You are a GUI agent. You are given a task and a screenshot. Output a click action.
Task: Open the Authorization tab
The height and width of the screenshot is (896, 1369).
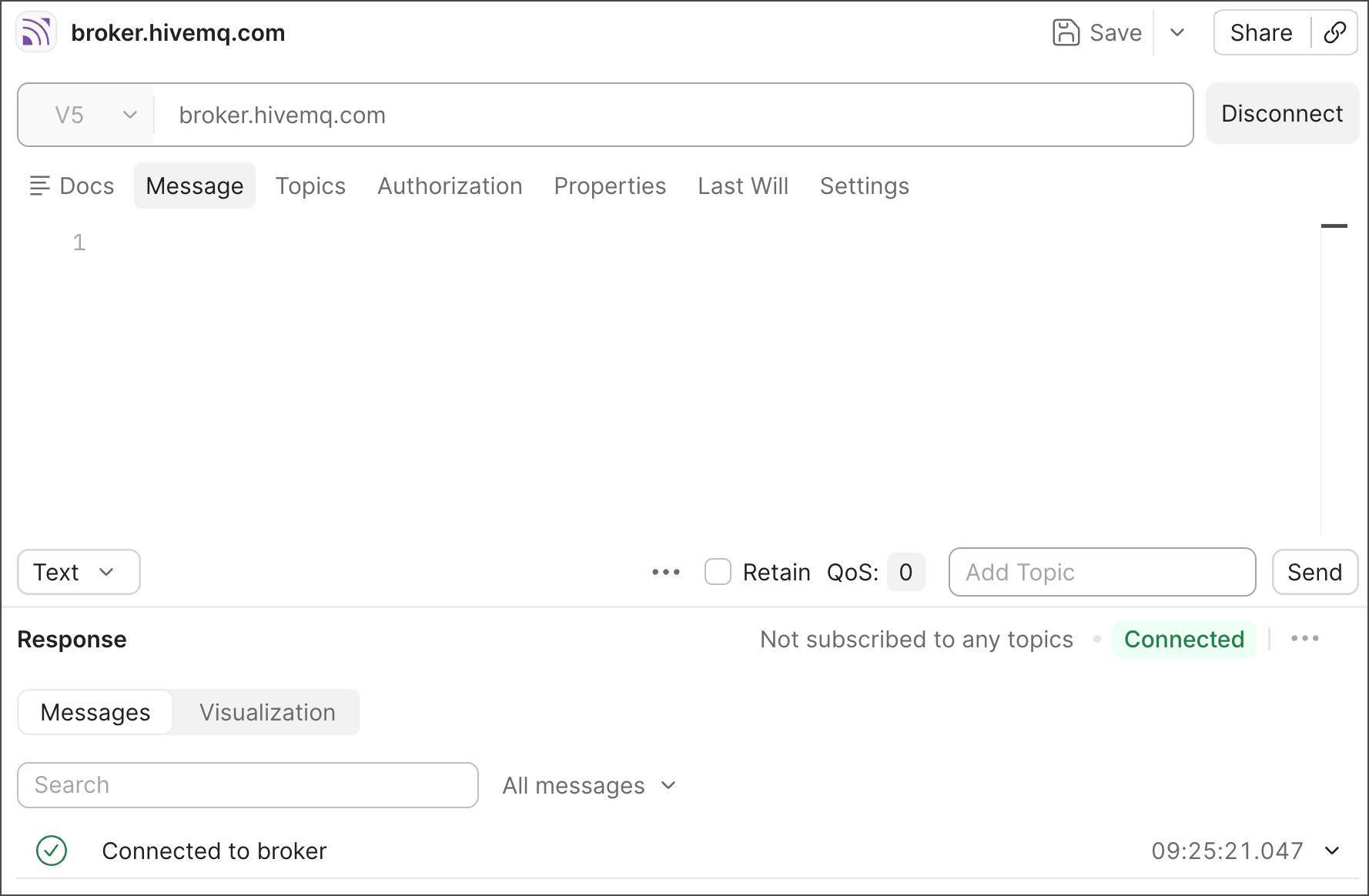click(x=450, y=186)
